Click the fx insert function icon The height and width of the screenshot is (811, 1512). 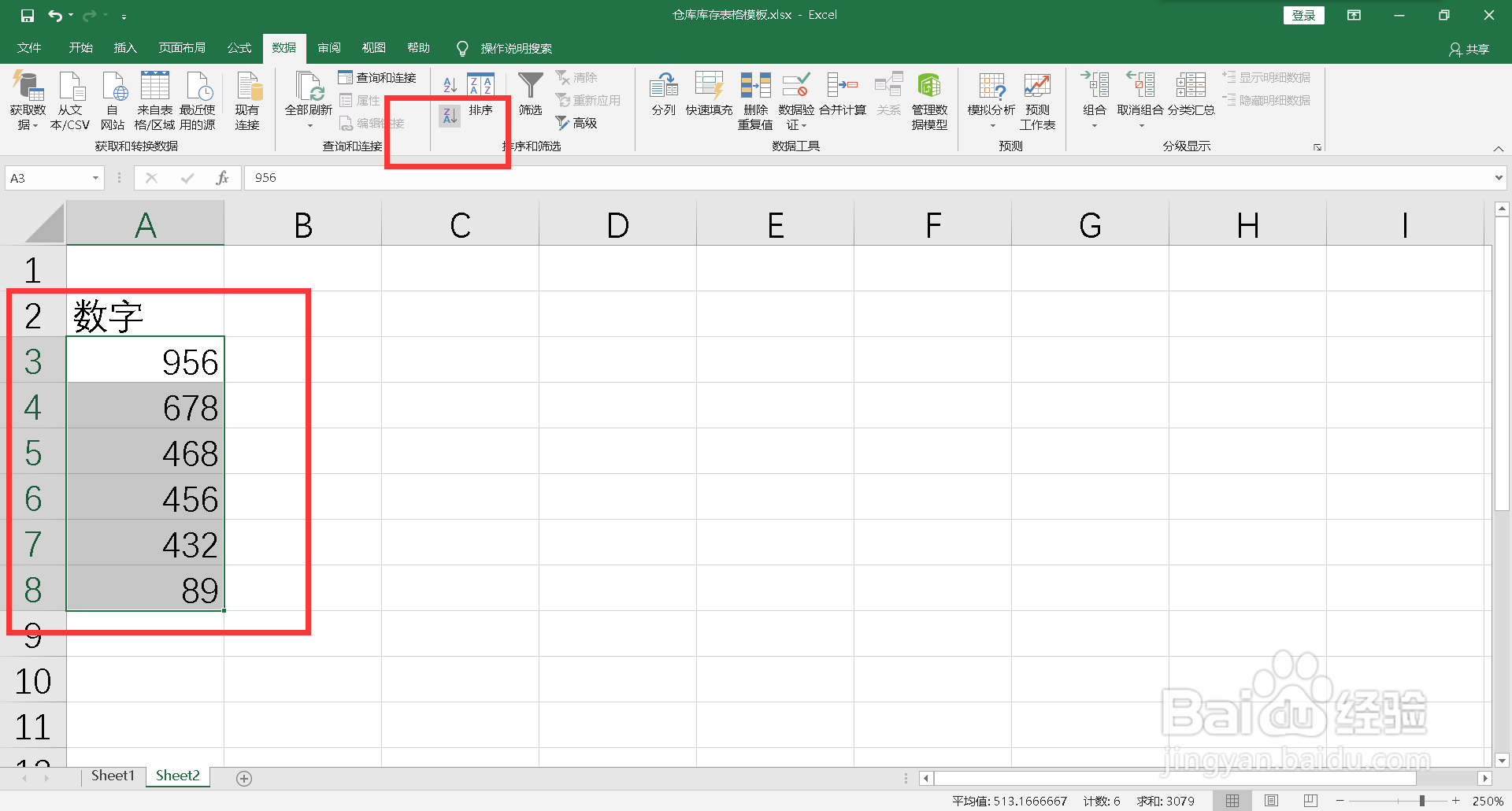click(222, 178)
